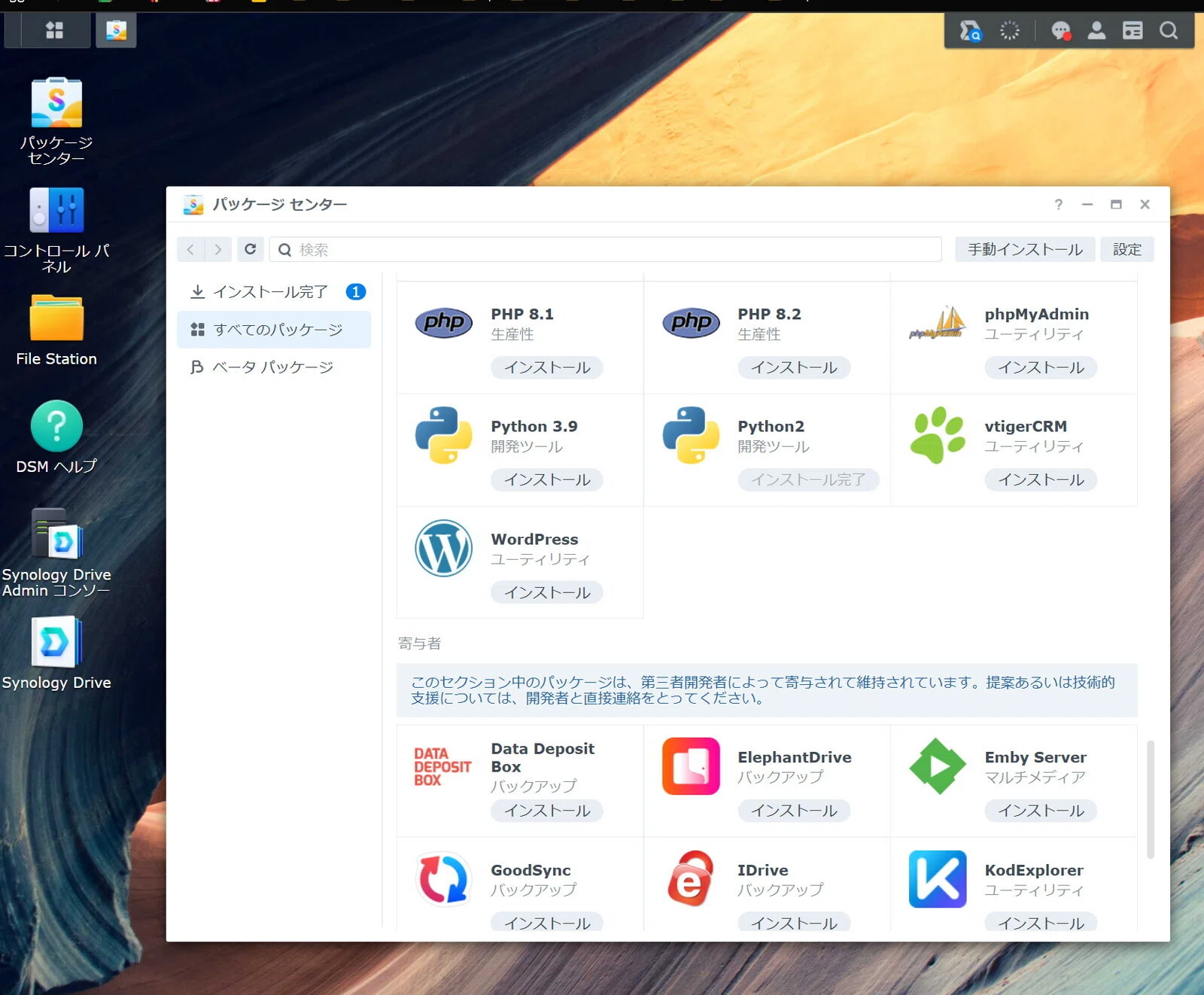Open Package Center Settings button
1204x995 pixels.
1126,249
